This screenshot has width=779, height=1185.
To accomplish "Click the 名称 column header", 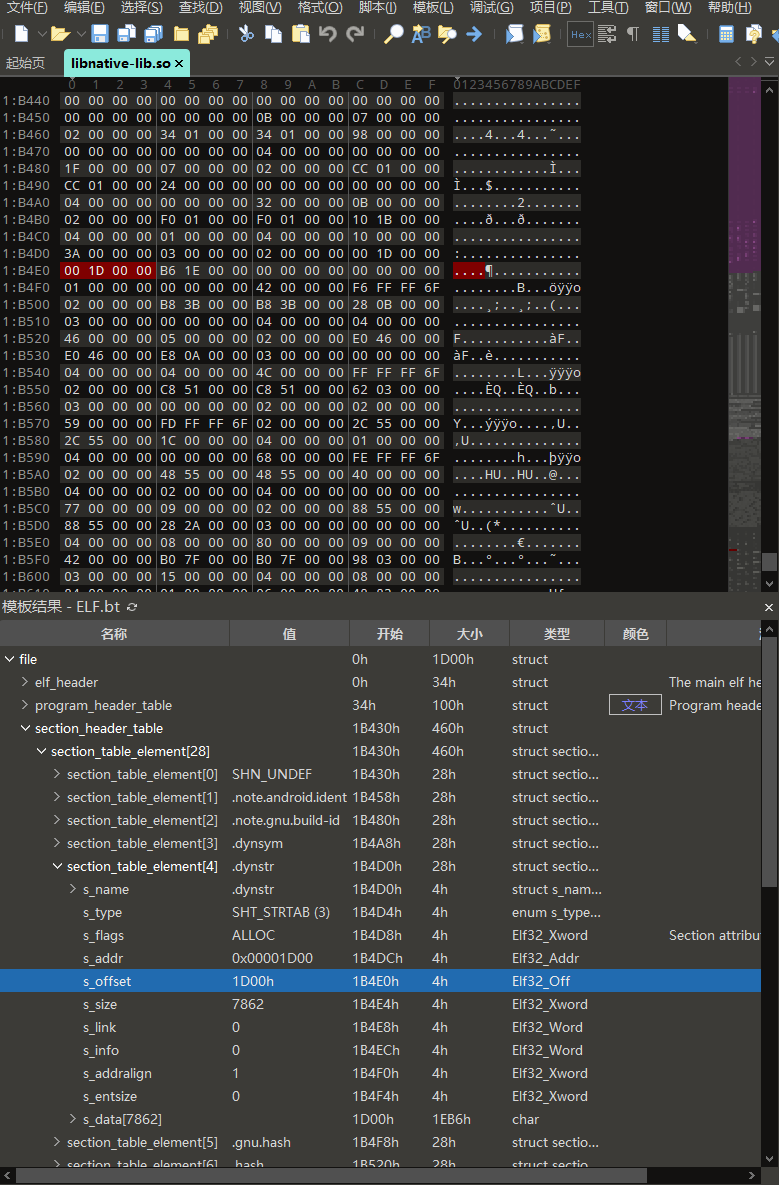I will pyautogui.click(x=114, y=634).
